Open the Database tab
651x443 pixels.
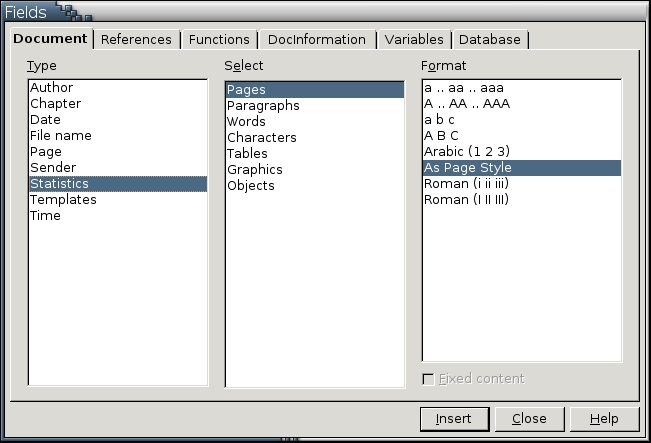[489, 39]
